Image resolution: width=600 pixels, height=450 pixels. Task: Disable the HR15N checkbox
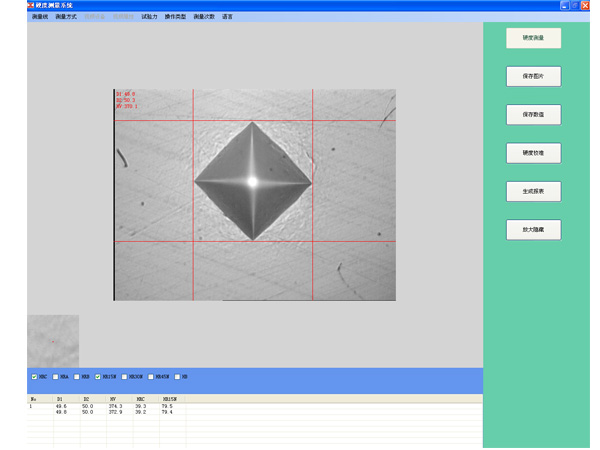[x=98, y=377]
